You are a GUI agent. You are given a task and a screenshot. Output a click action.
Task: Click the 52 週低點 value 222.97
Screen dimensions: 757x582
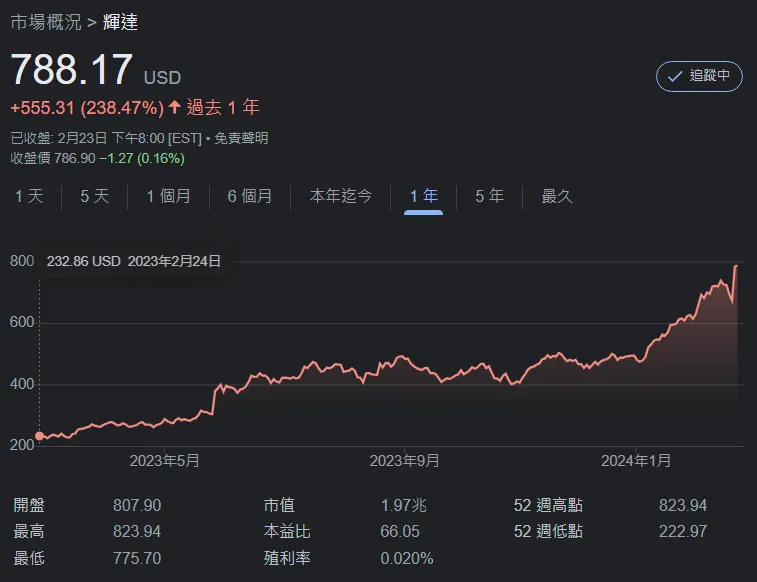click(683, 531)
